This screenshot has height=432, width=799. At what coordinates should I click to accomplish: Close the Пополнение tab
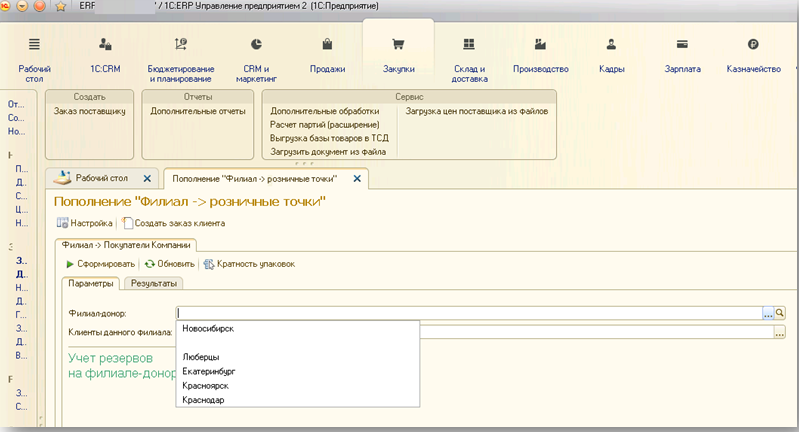(x=357, y=178)
